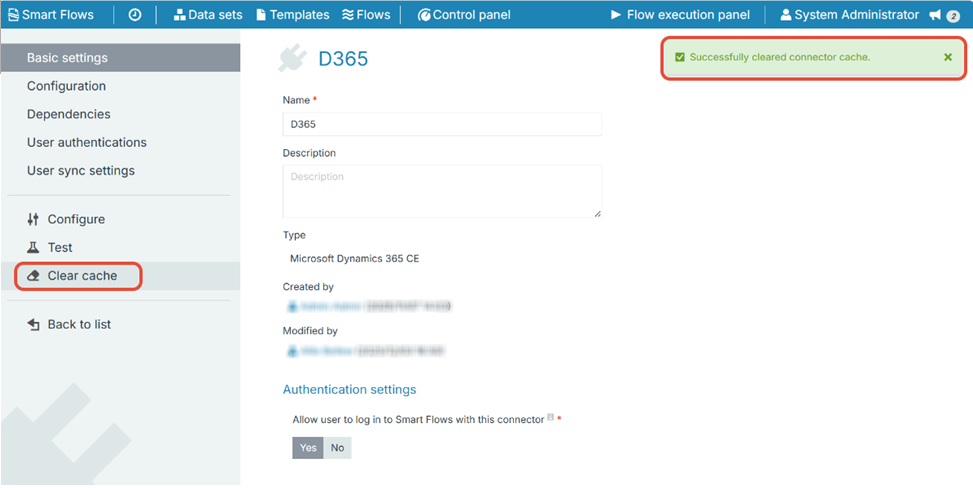The image size is (973, 488).
Task: Open the Control panel
Action: [x=464, y=14]
